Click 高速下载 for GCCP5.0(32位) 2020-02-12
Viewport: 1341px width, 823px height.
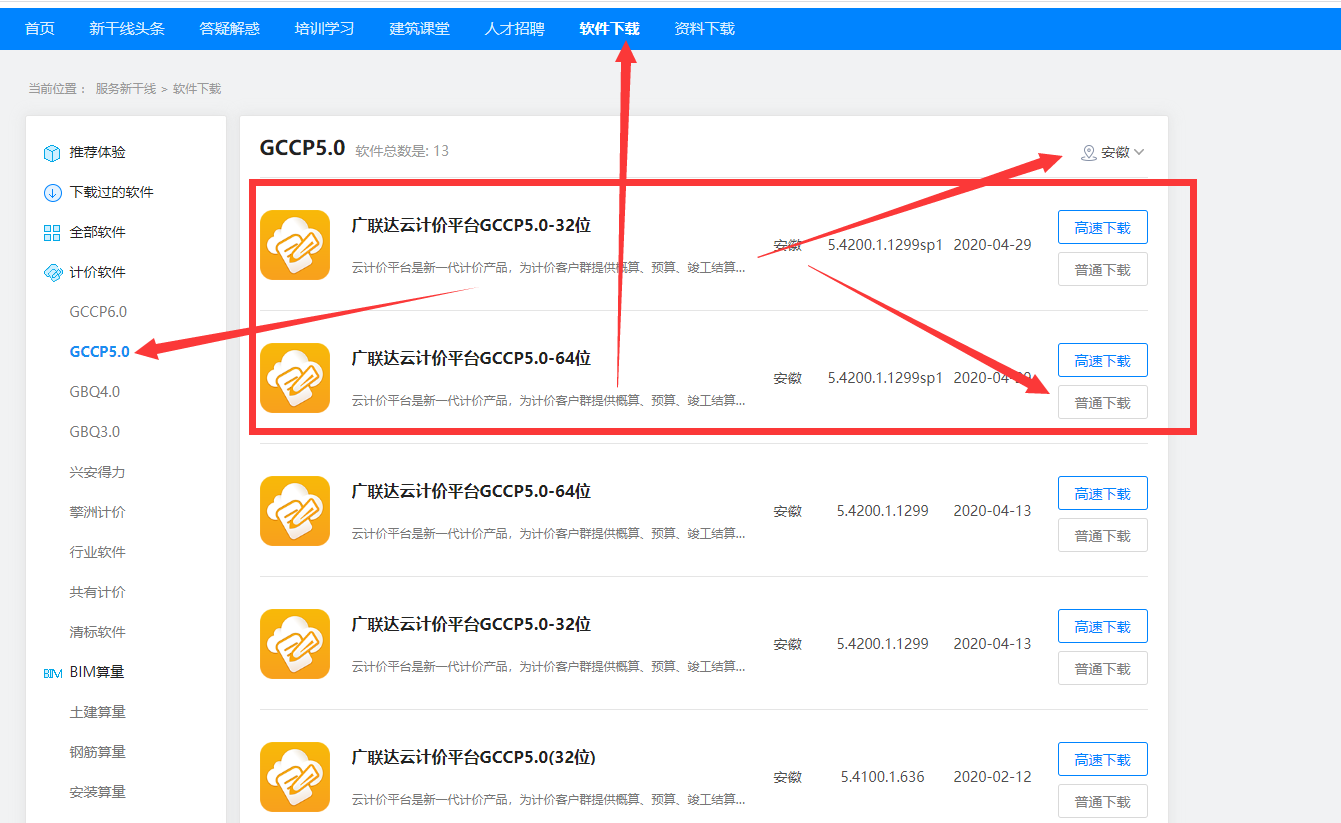pyautogui.click(x=1103, y=759)
